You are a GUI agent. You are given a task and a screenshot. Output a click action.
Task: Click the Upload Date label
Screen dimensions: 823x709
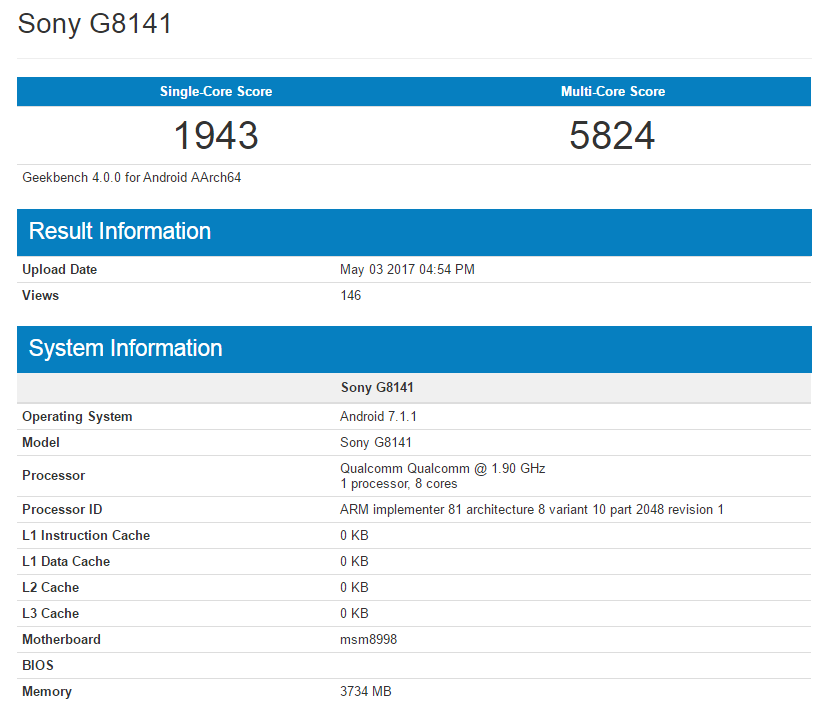pos(59,269)
